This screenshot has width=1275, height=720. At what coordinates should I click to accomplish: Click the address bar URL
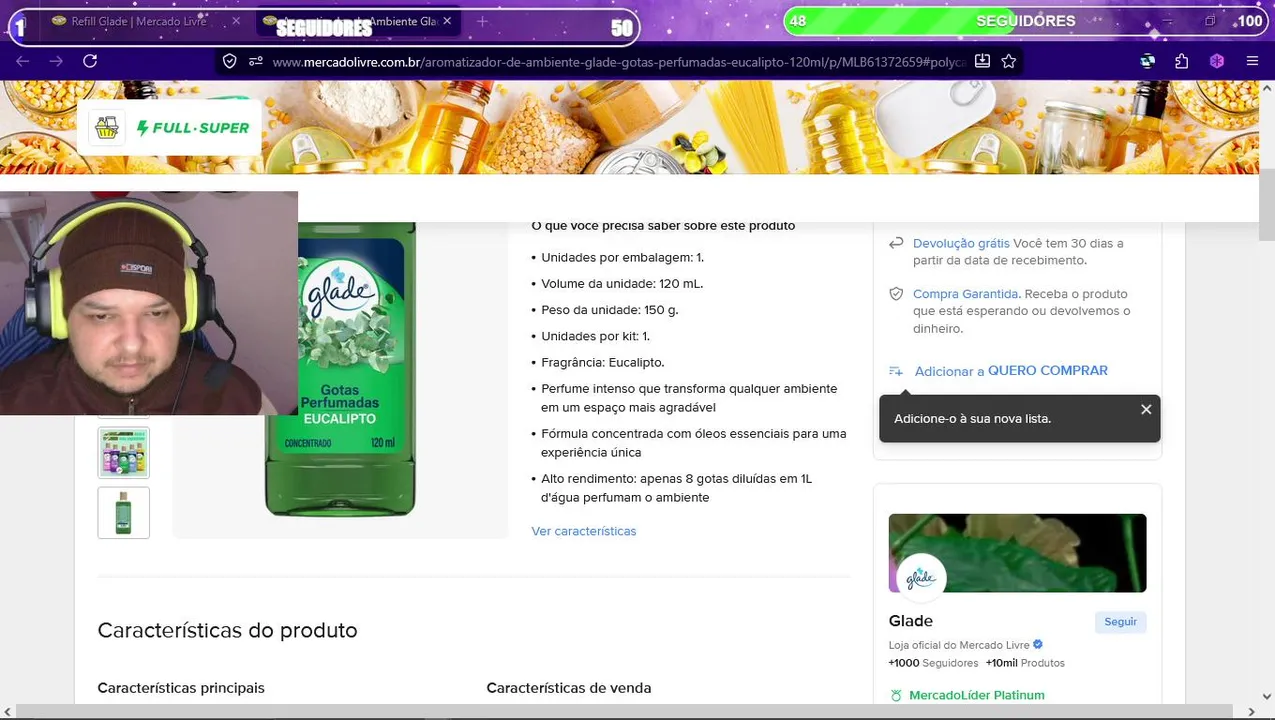point(620,62)
